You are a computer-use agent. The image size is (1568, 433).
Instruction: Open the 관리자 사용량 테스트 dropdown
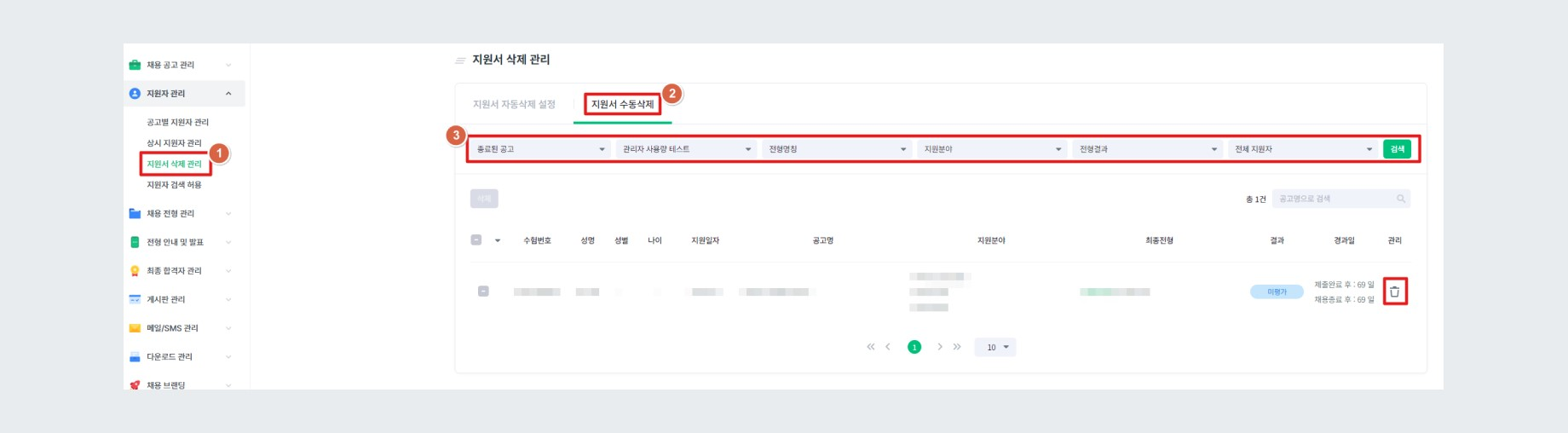(686, 149)
